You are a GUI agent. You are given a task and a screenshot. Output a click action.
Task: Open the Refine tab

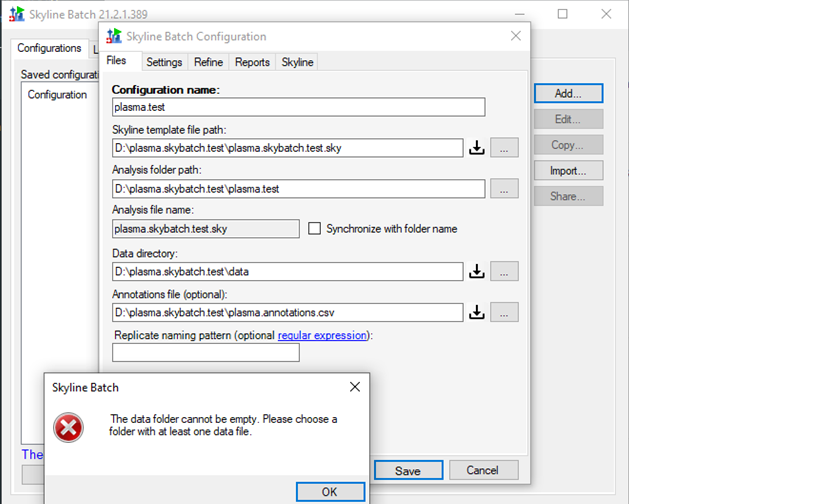(x=208, y=62)
